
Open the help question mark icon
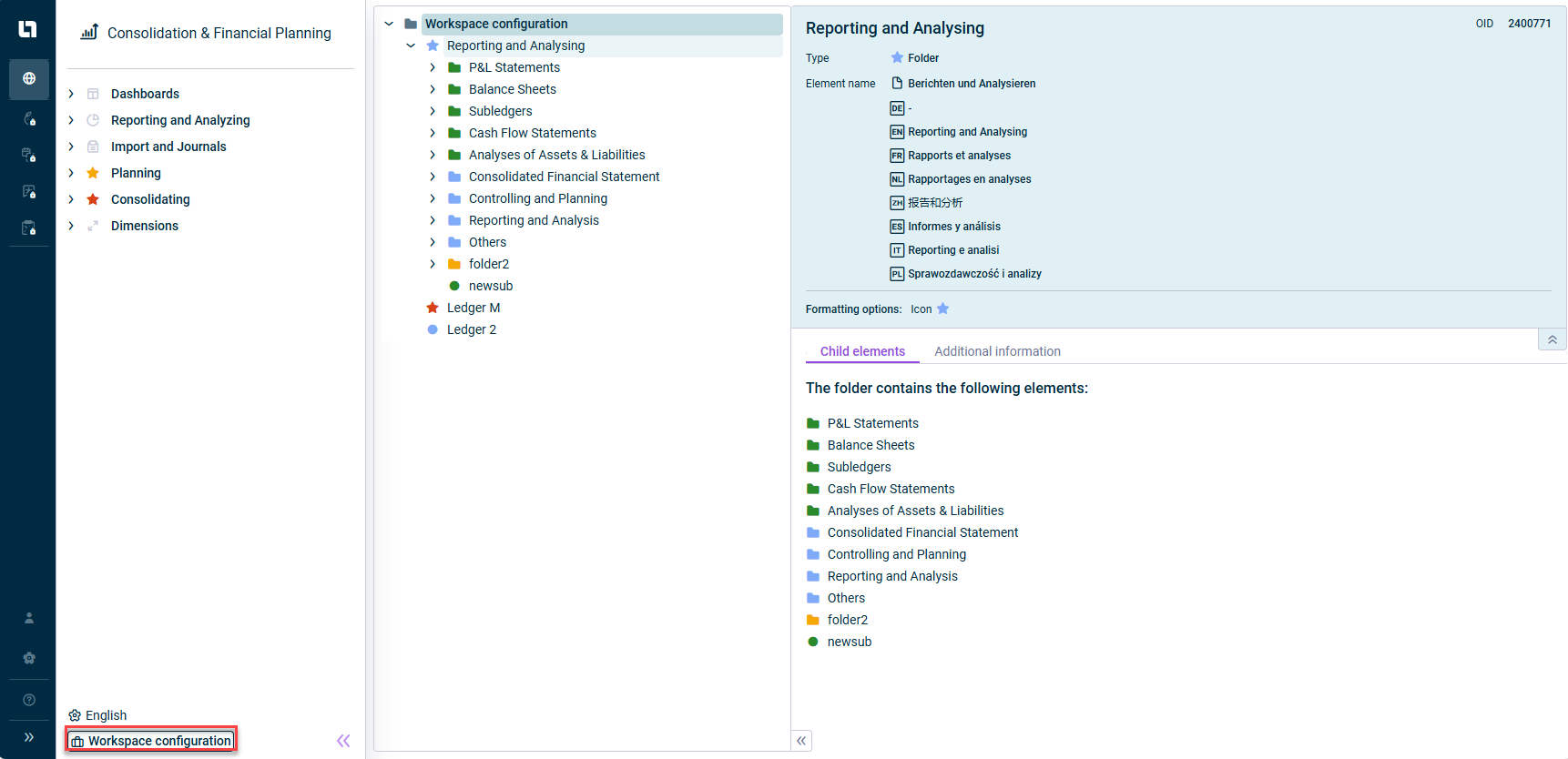(x=29, y=700)
